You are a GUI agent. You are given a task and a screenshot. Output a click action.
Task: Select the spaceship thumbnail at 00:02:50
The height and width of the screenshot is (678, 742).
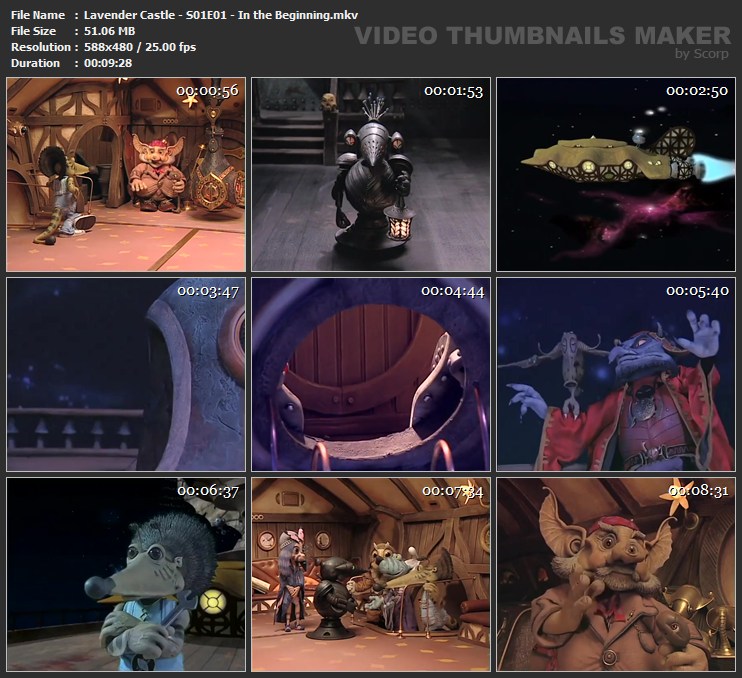(616, 175)
